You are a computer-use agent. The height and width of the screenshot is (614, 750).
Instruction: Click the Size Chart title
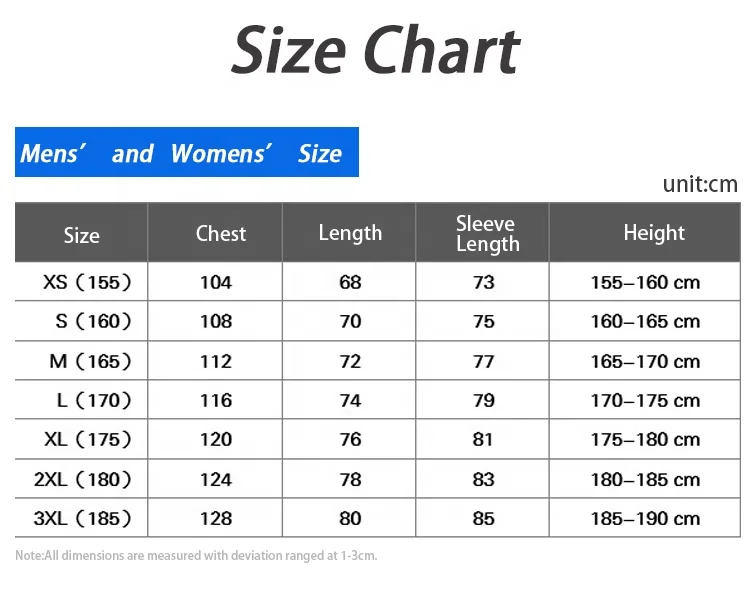pos(375,50)
